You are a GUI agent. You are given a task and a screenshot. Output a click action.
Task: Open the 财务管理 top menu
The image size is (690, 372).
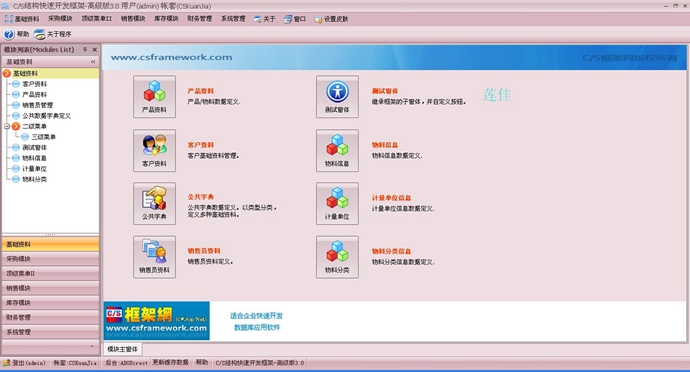point(200,18)
